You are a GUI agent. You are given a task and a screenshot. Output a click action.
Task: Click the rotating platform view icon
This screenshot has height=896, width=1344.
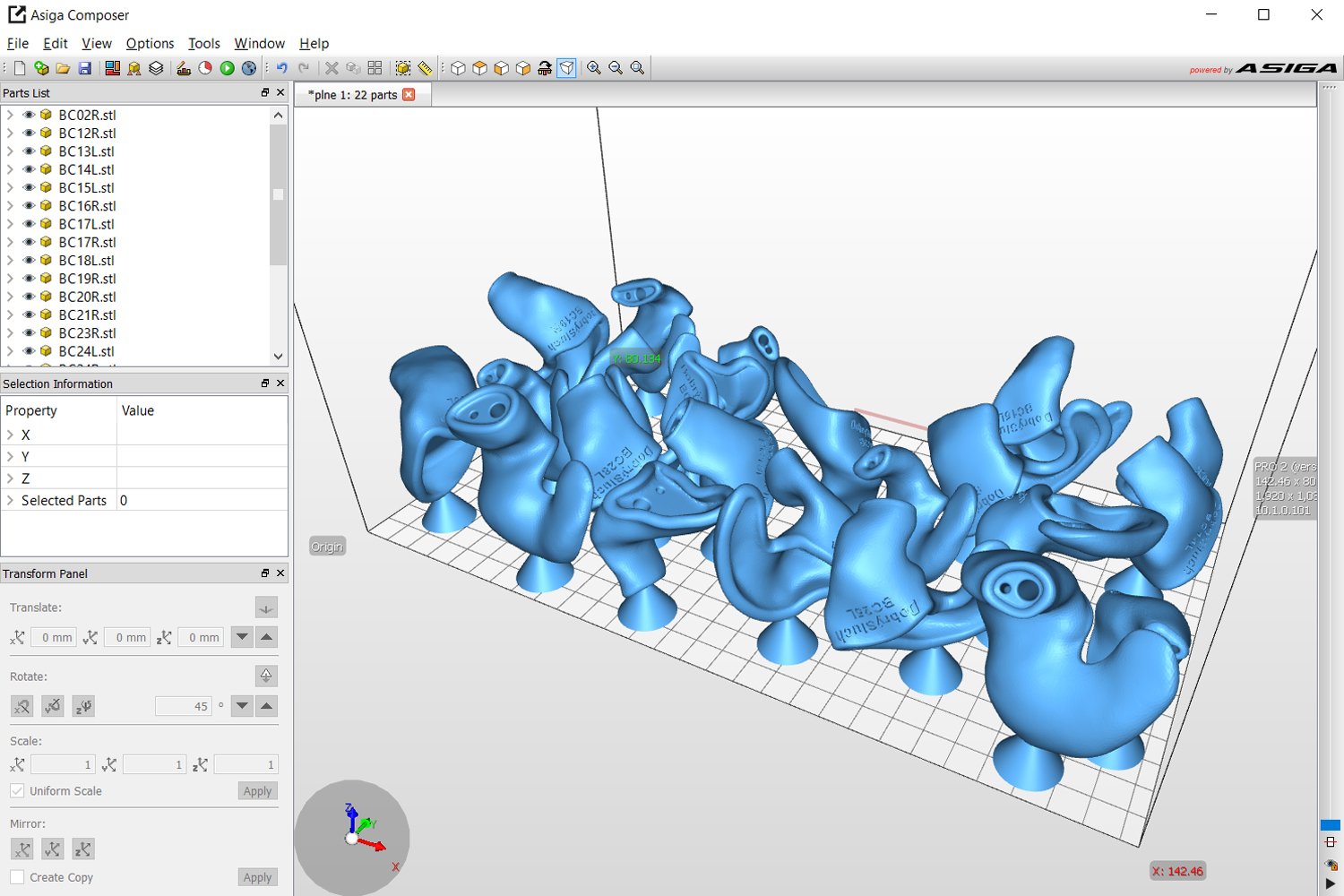(x=545, y=68)
